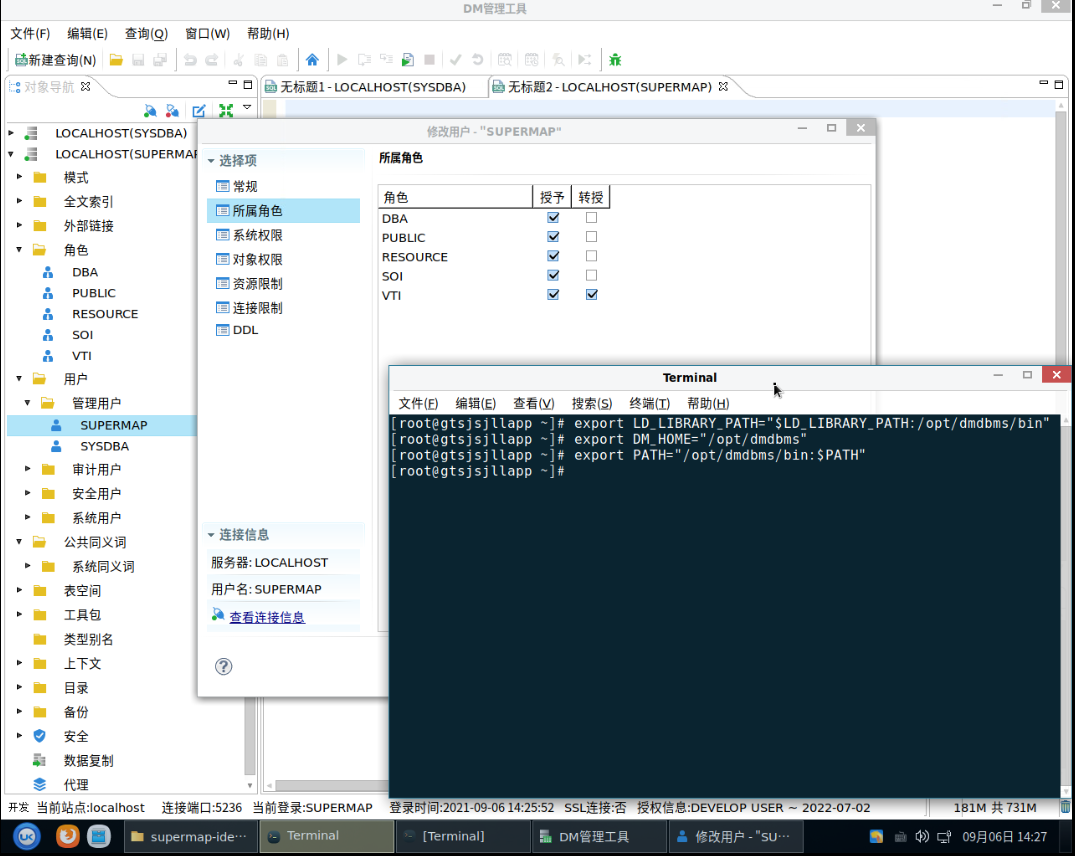The height and width of the screenshot is (856, 1075).
Task: Click the run execute play icon
Action: (342, 60)
